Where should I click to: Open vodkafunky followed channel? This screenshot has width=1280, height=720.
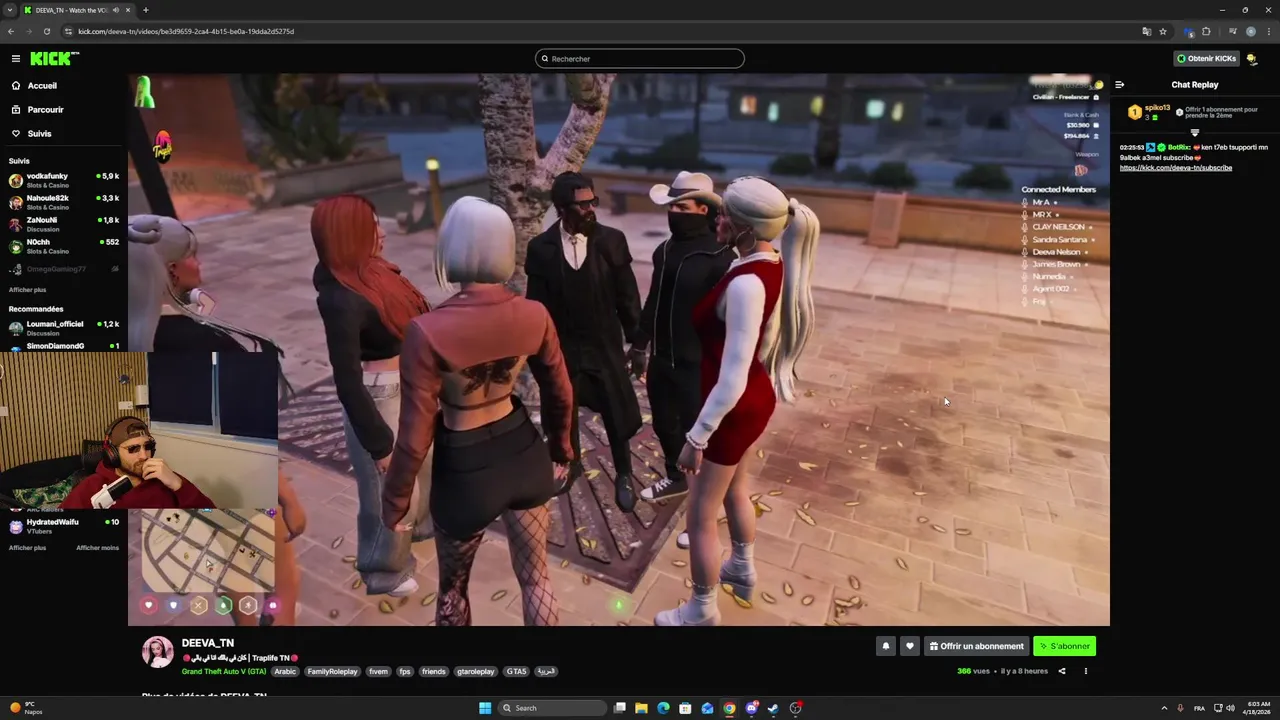(x=64, y=180)
